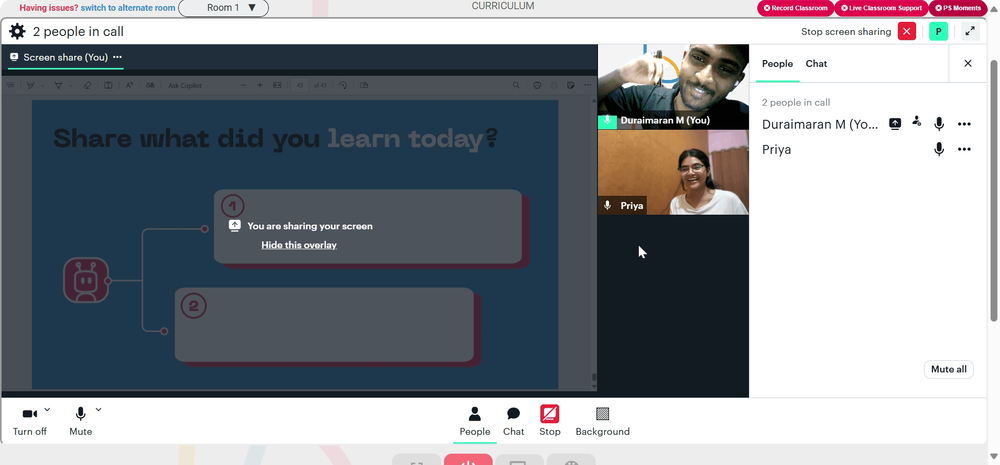
Task: Click mic indicator on Duraimaran video tile
Action: [607, 121]
